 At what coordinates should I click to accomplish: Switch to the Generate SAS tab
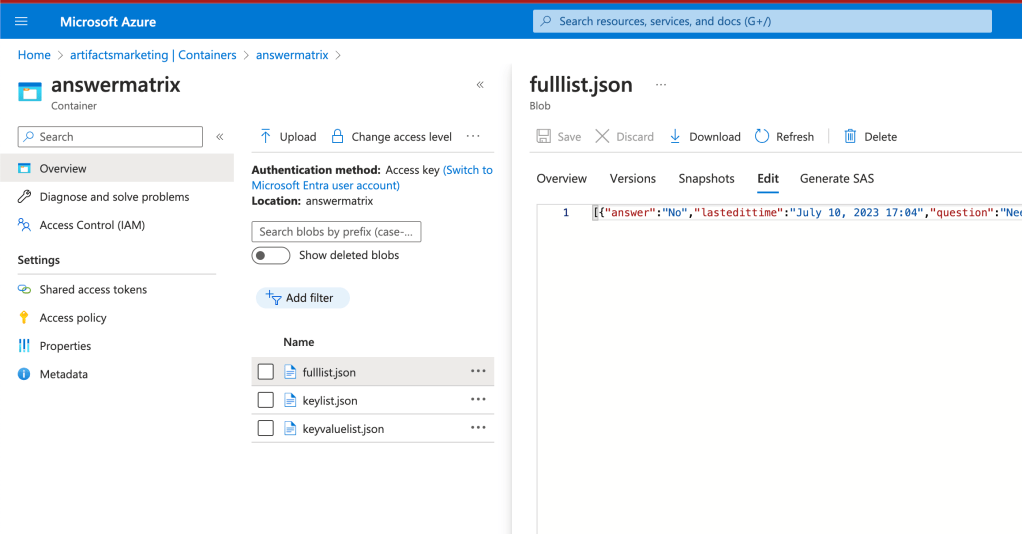tap(837, 179)
